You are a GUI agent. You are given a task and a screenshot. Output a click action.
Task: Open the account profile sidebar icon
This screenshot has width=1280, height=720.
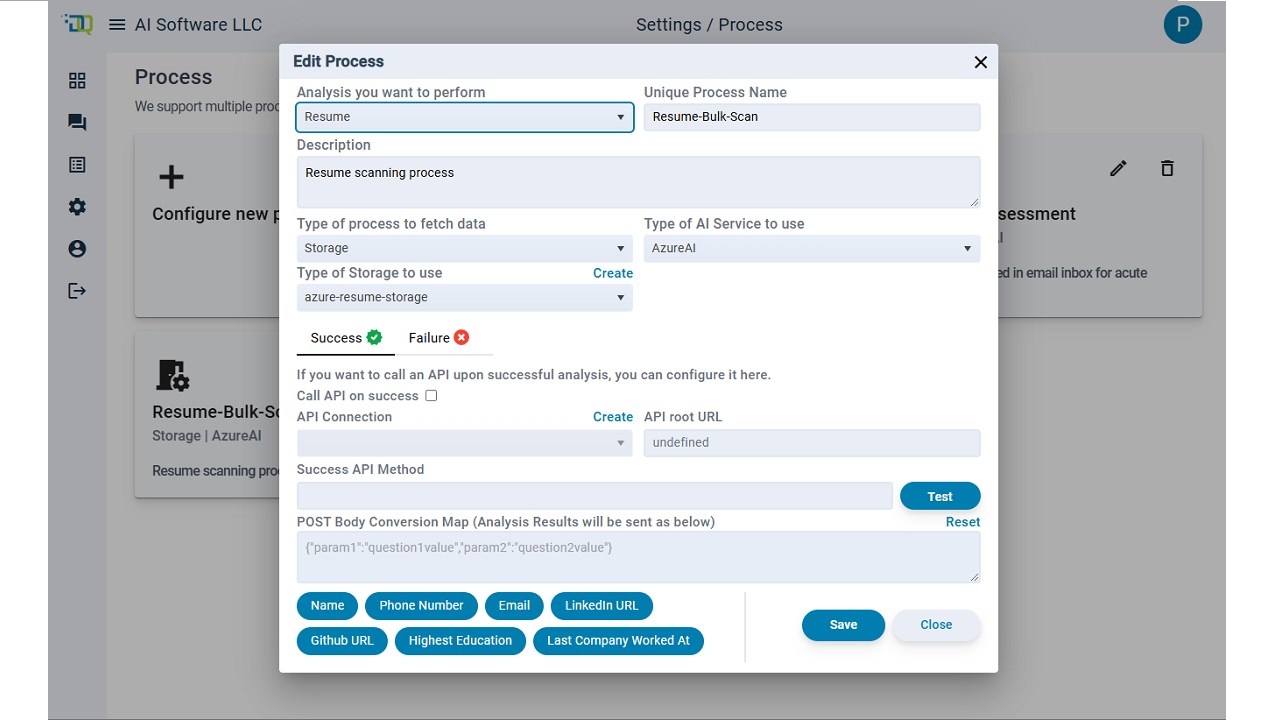click(x=77, y=249)
